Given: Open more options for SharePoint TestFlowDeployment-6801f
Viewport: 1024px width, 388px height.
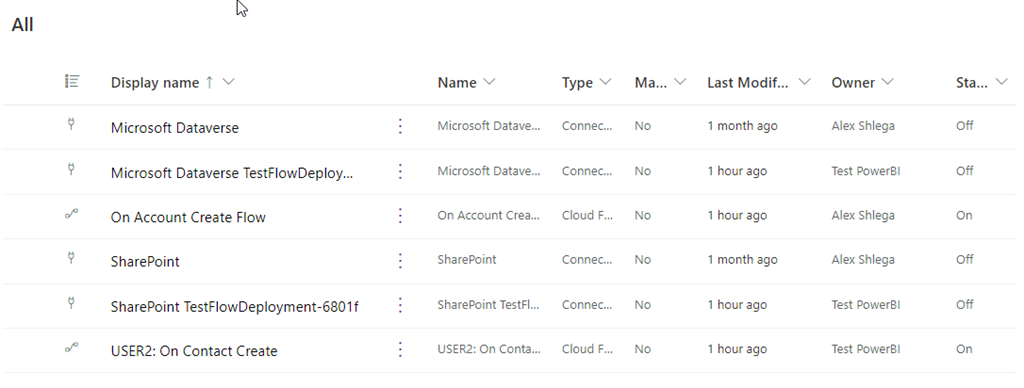Looking at the screenshot, I should click(400, 306).
